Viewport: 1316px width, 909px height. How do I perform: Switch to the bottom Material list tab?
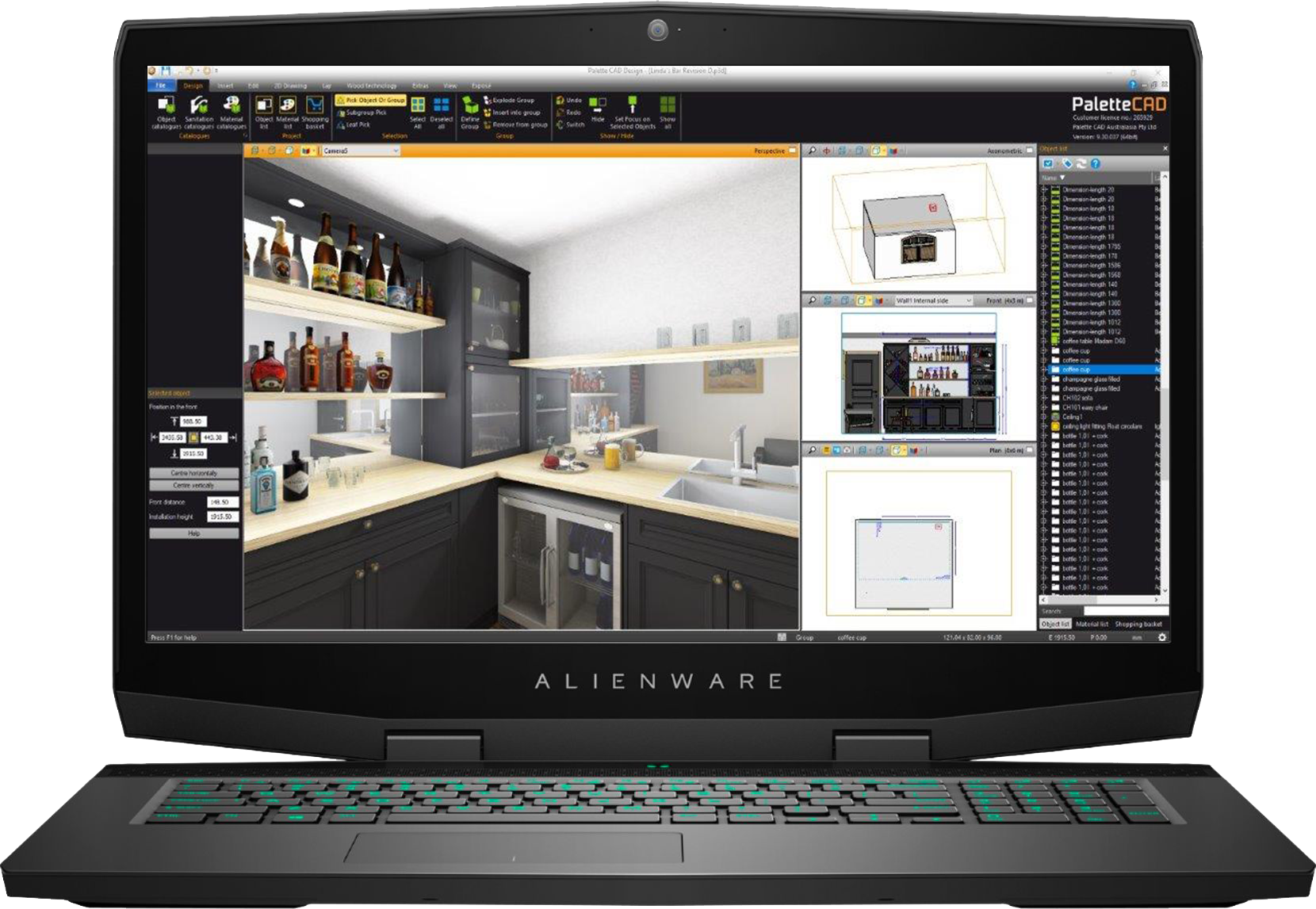coord(1092,624)
